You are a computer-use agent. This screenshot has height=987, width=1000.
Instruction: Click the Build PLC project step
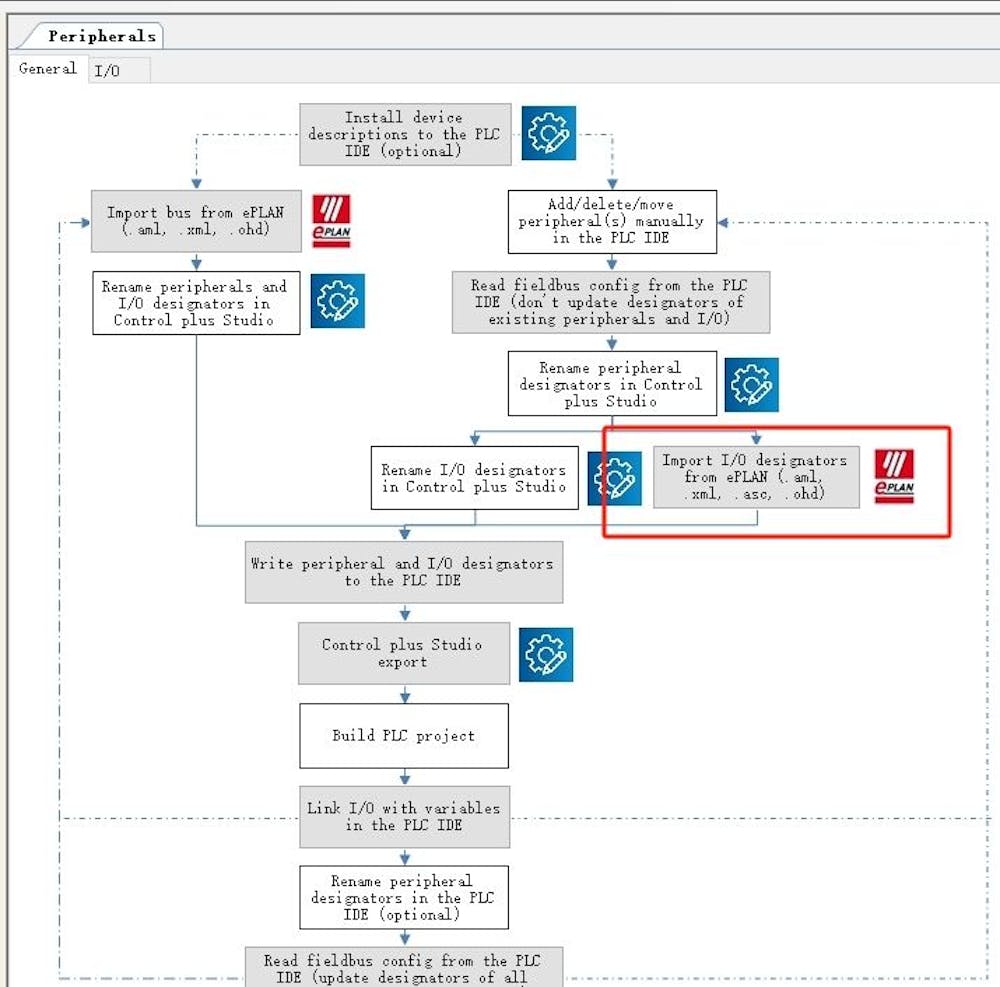[404, 736]
